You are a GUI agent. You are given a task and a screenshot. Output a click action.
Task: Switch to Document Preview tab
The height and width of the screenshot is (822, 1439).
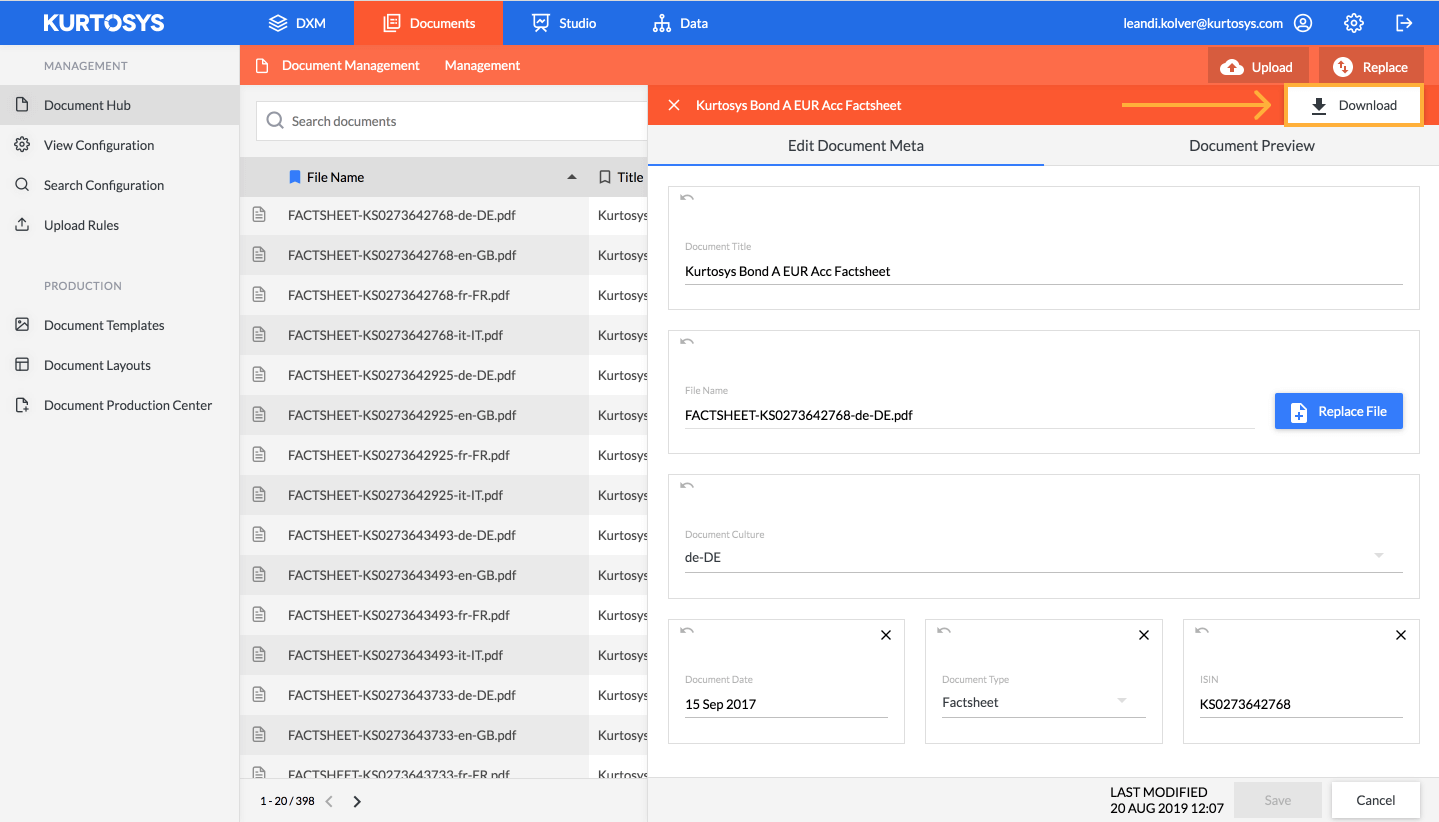[1252, 145]
